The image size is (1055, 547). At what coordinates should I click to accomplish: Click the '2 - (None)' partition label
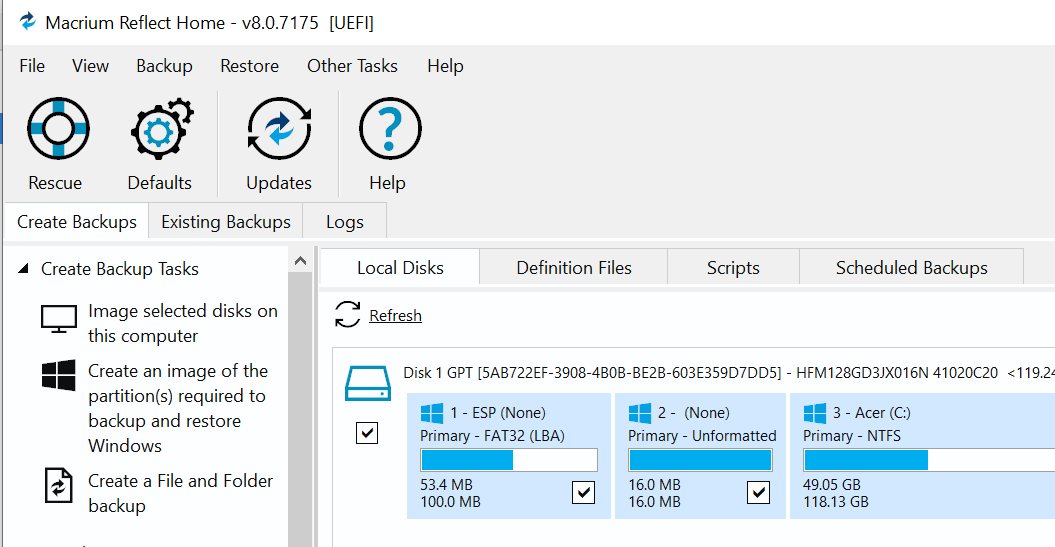click(694, 413)
